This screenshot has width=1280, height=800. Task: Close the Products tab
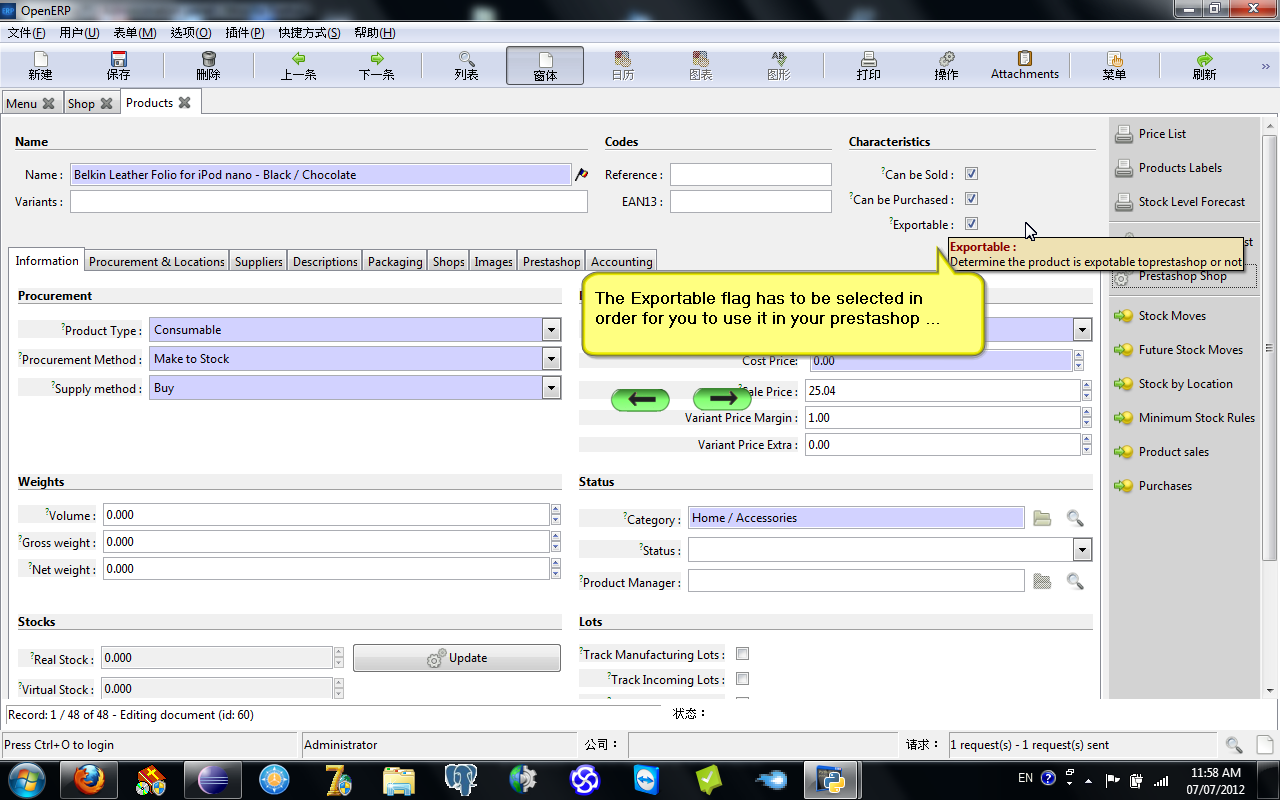pos(184,103)
